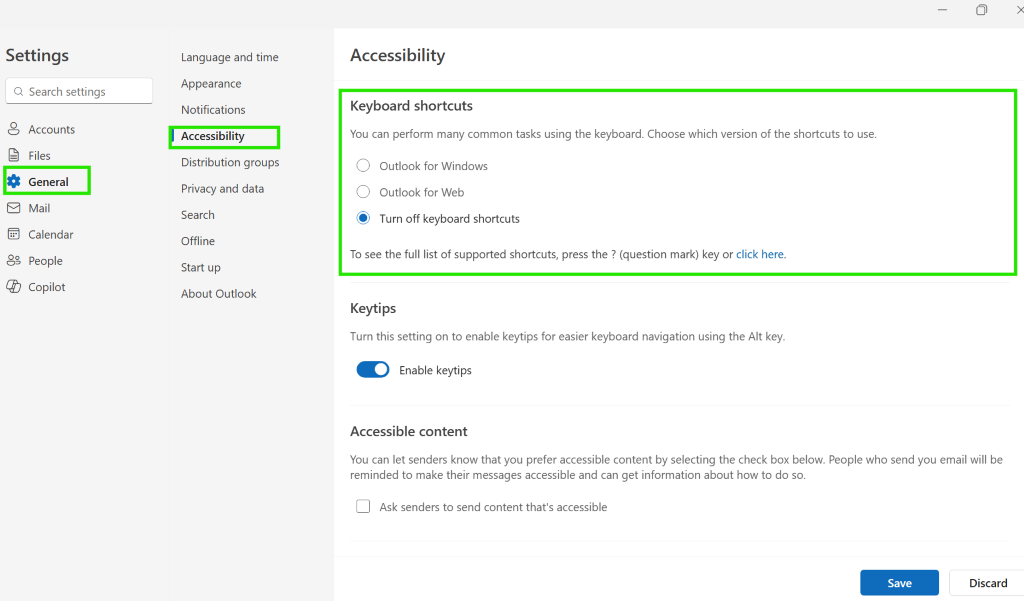1024x601 pixels.
Task: Click the Copilot icon
Action: 14,286
